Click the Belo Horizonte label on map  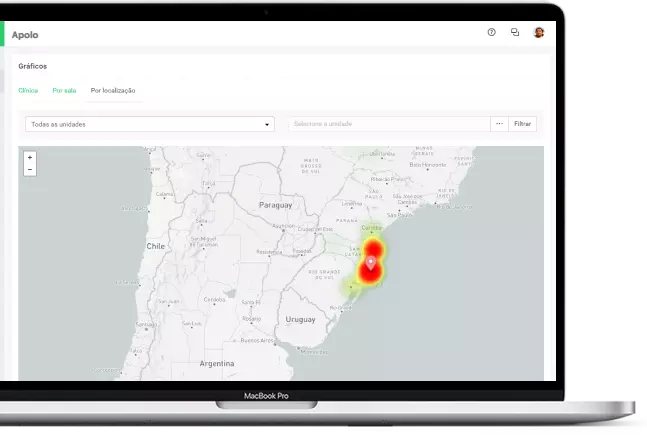[x=428, y=165]
